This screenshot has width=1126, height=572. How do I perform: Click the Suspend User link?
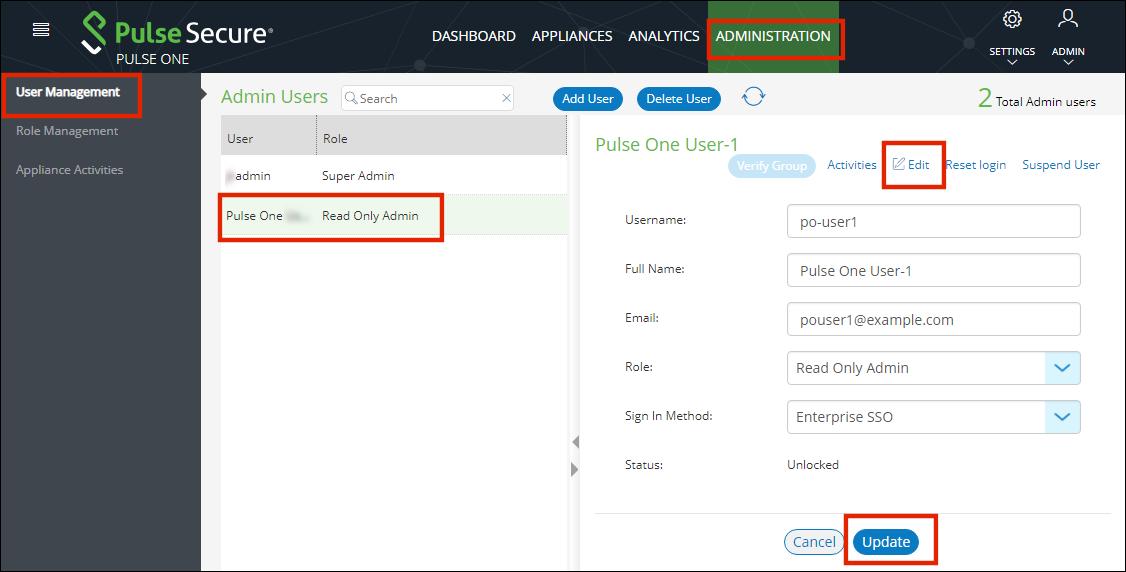pyautogui.click(x=1061, y=165)
